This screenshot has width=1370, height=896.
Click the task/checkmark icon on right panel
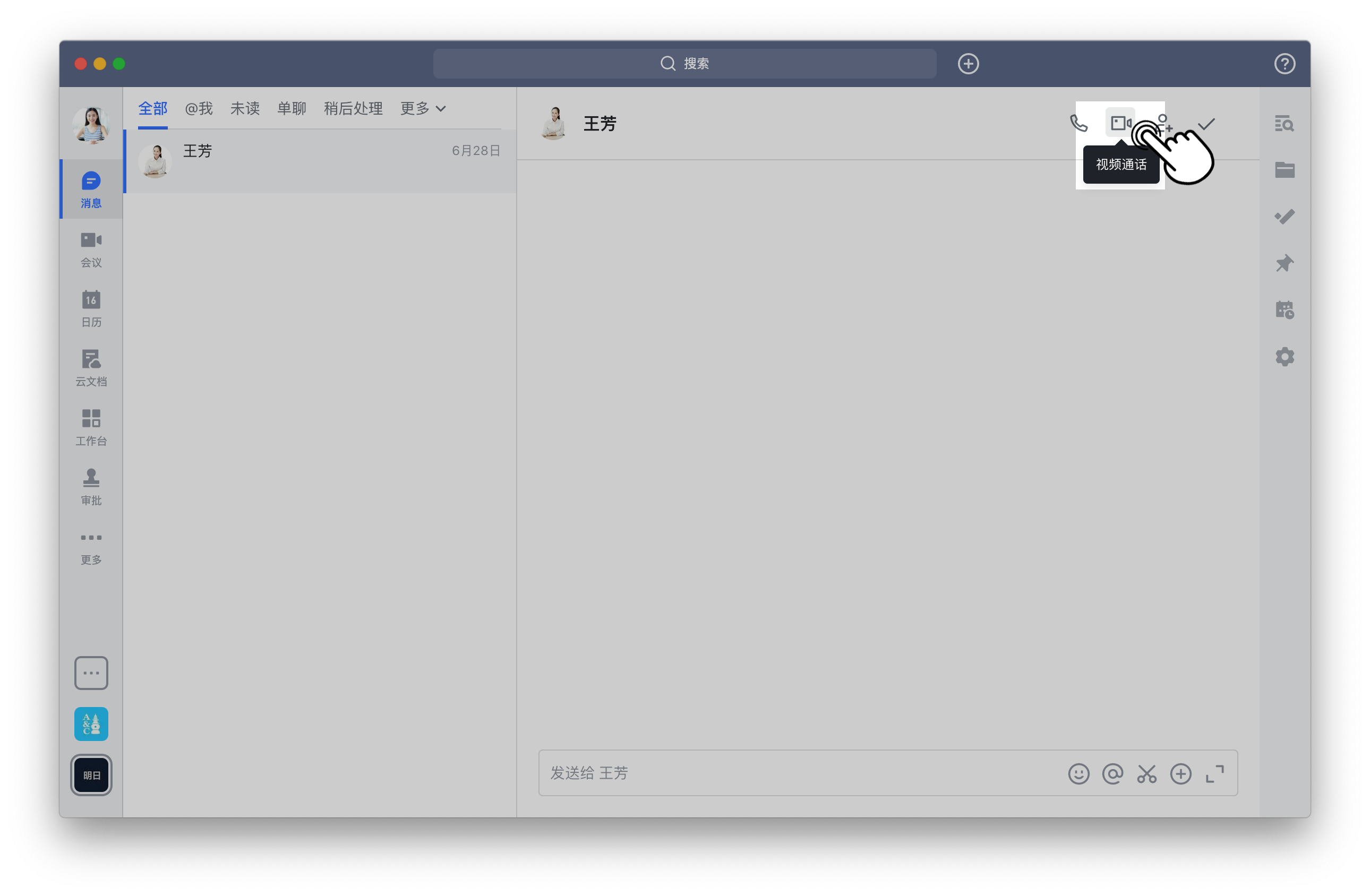tap(1284, 216)
